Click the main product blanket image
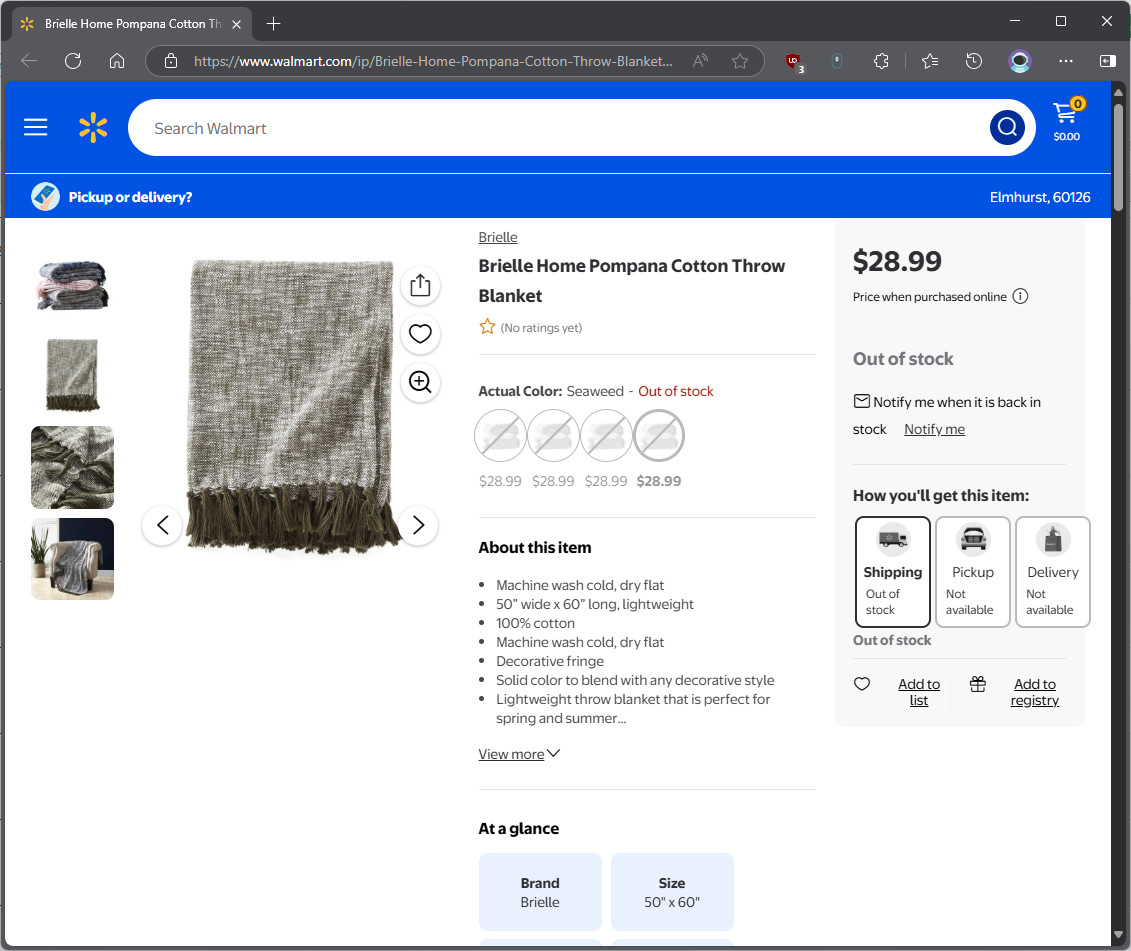The image size is (1131, 951). 291,408
